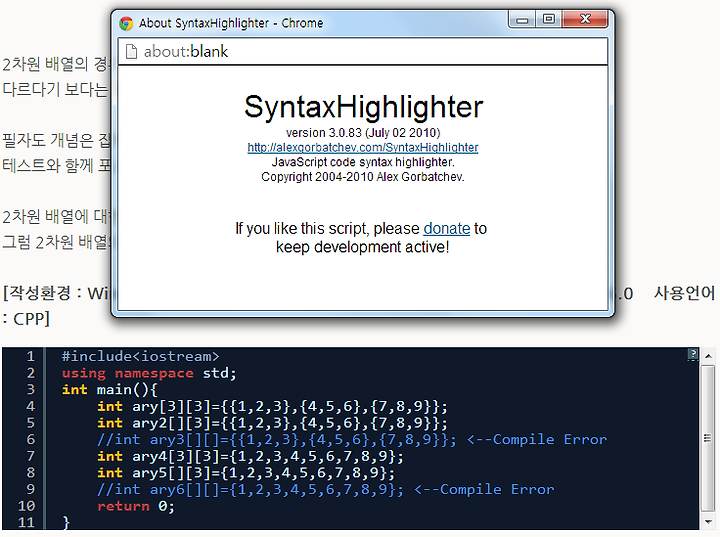The width and height of the screenshot is (720, 537).
Task: Click the commented ary6[][] Compile Error line
Action: [x=326, y=489]
